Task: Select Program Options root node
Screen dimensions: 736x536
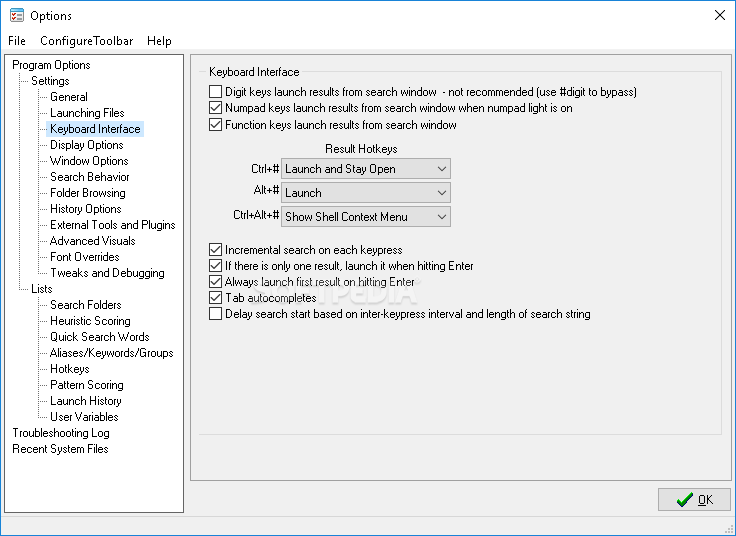Action: pyautogui.click(x=51, y=65)
